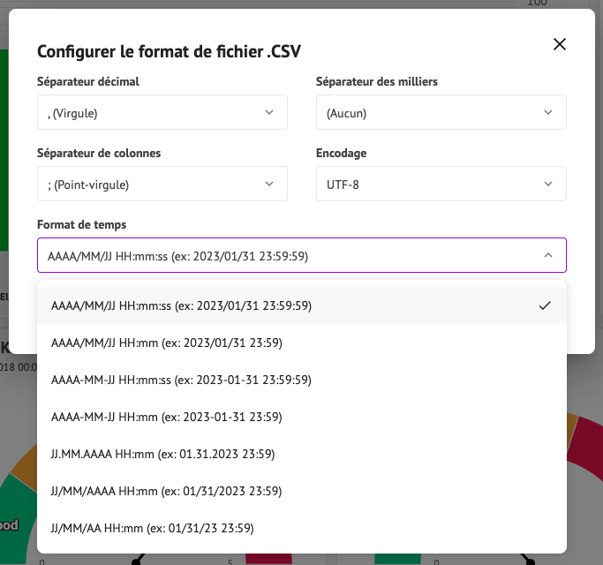603x565 pixels.
Task: Open the ', (Virgule)' decimal separator dropdown
Action: (150, 113)
